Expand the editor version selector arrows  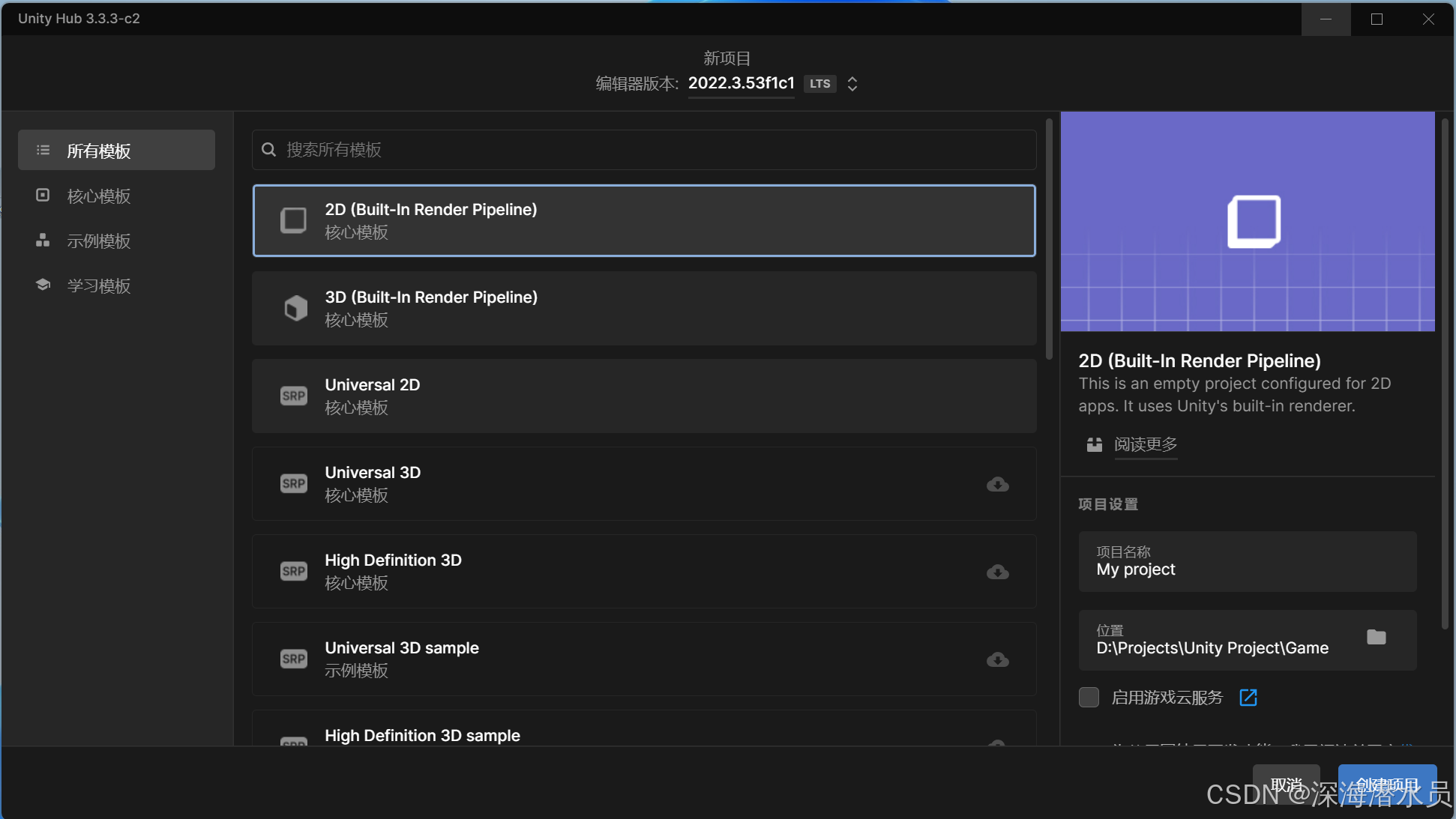click(x=852, y=84)
